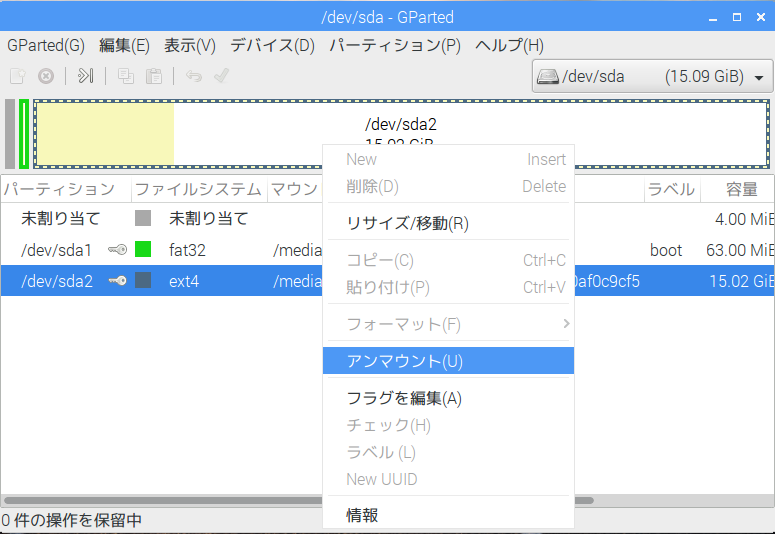
Task: Click the gray unallocated bar in disk graphic
Action: click(x=10, y=134)
